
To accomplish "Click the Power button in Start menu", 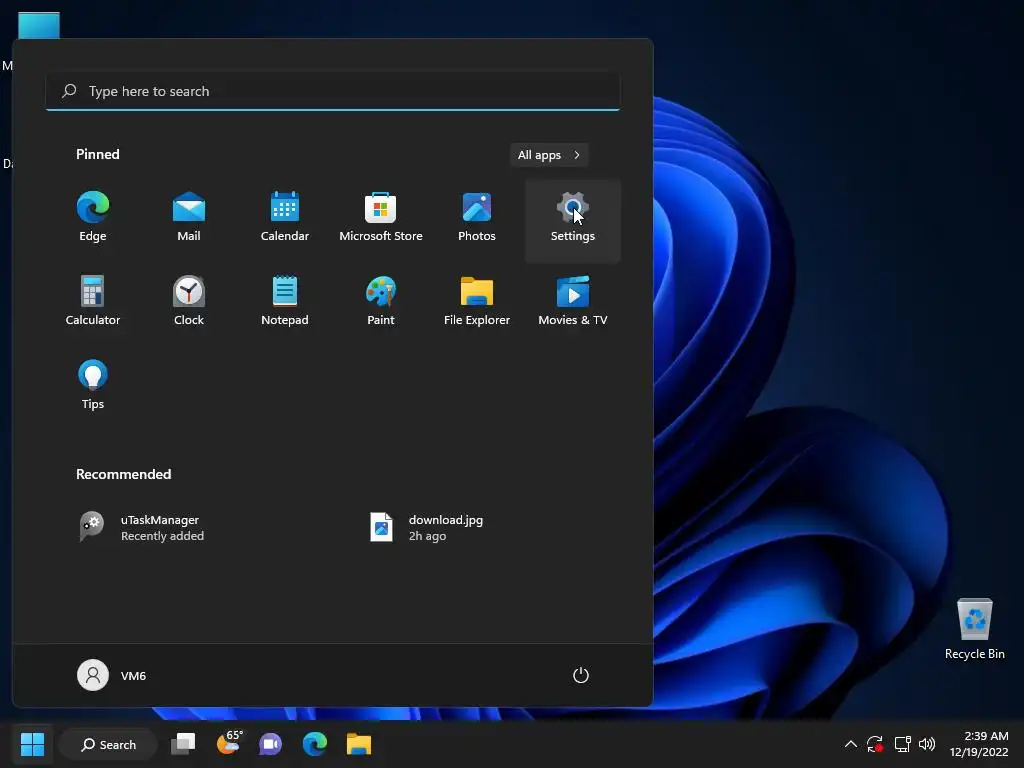I will click(581, 675).
